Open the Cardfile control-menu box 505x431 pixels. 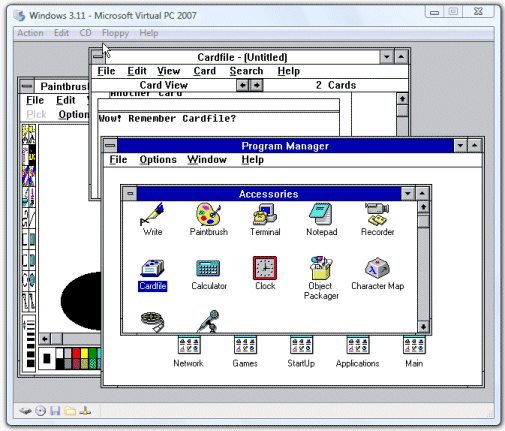tap(98, 57)
